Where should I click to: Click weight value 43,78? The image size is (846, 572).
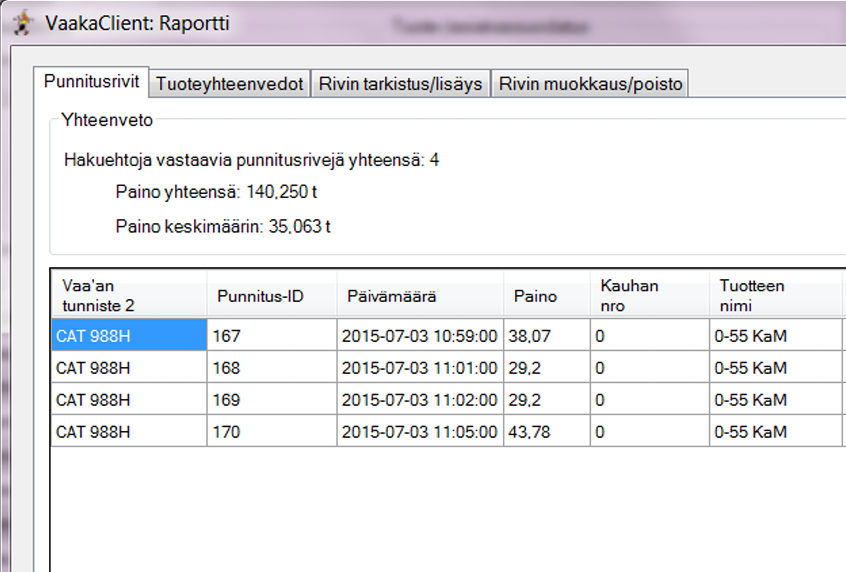click(547, 431)
